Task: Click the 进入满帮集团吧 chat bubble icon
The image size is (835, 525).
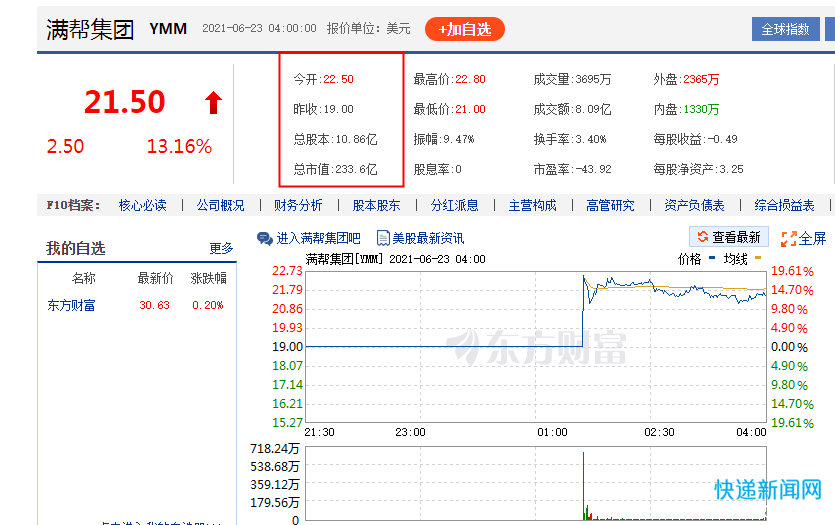Action: tap(265, 238)
